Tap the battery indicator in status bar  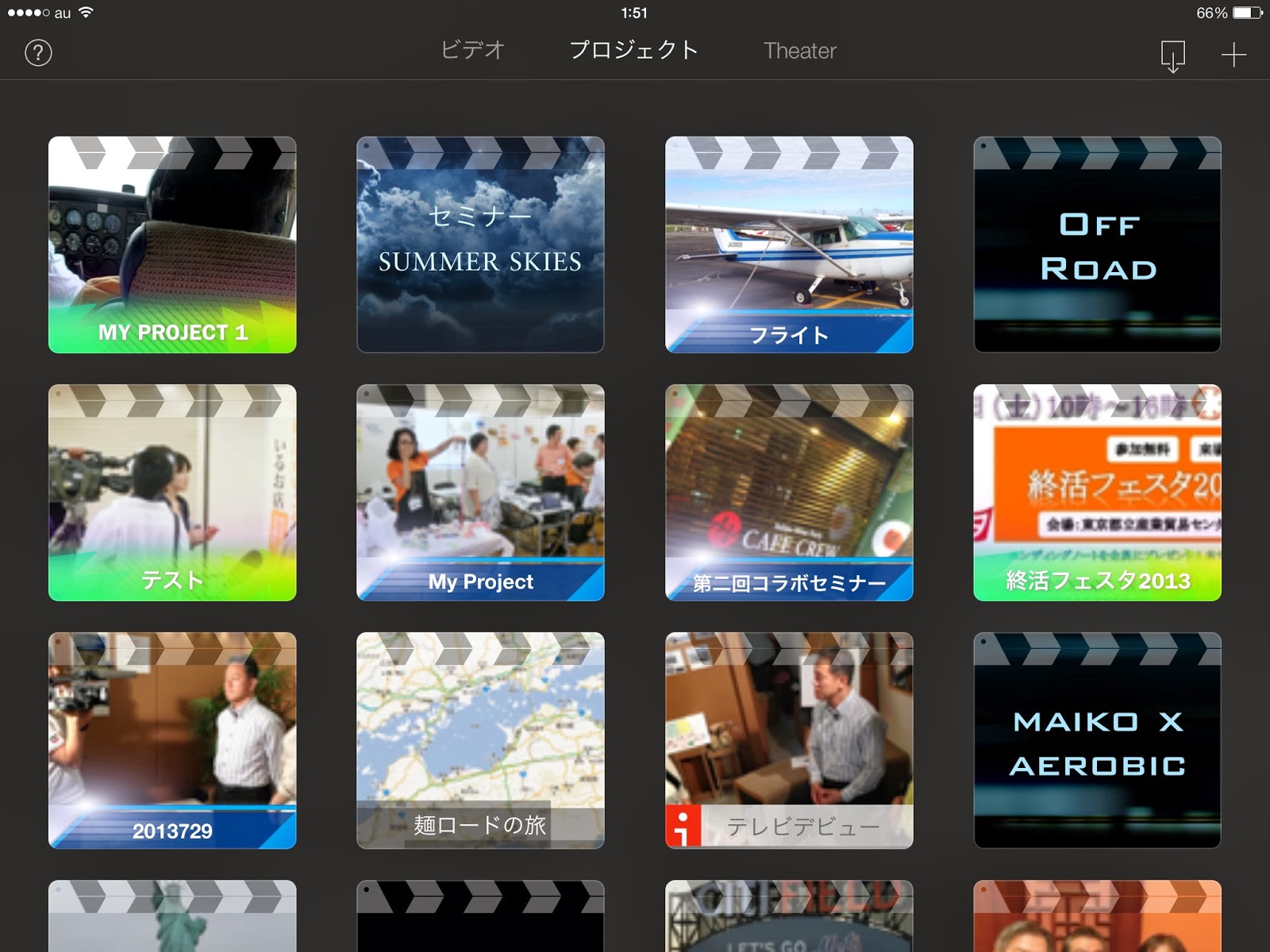1248,13
